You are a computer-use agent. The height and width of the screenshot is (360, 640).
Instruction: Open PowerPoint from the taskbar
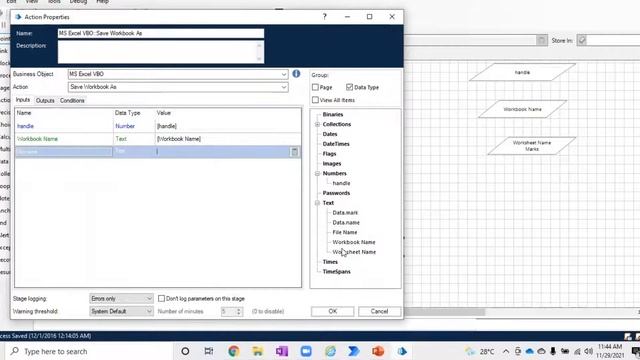[378, 351]
